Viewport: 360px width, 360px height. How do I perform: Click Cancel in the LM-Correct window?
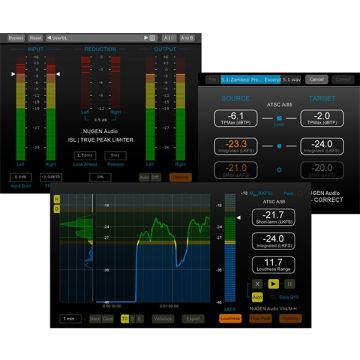(x=317, y=80)
